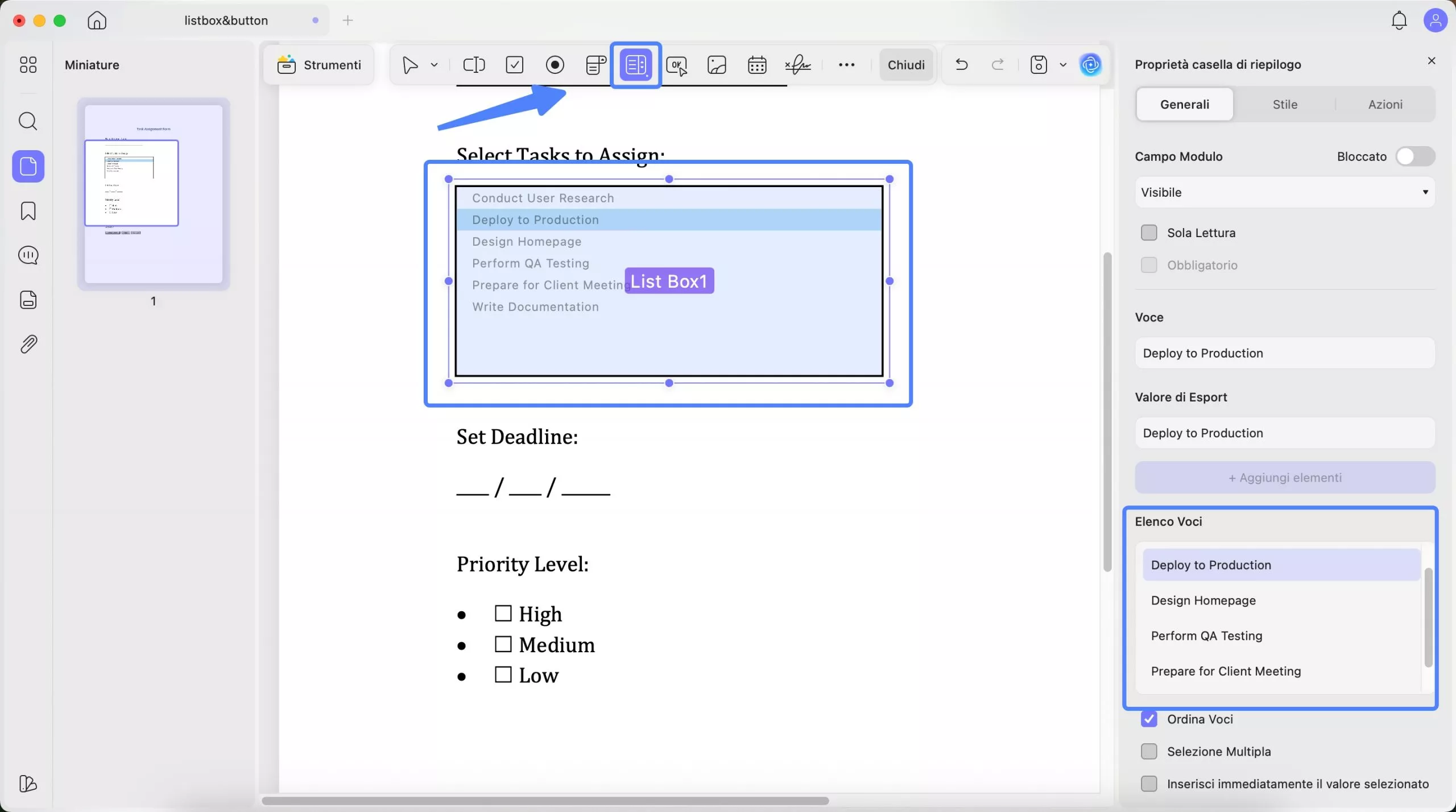The image size is (1456, 812).
Task: Toggle the Bloccato lock switch
Action: click(1415, 156)
